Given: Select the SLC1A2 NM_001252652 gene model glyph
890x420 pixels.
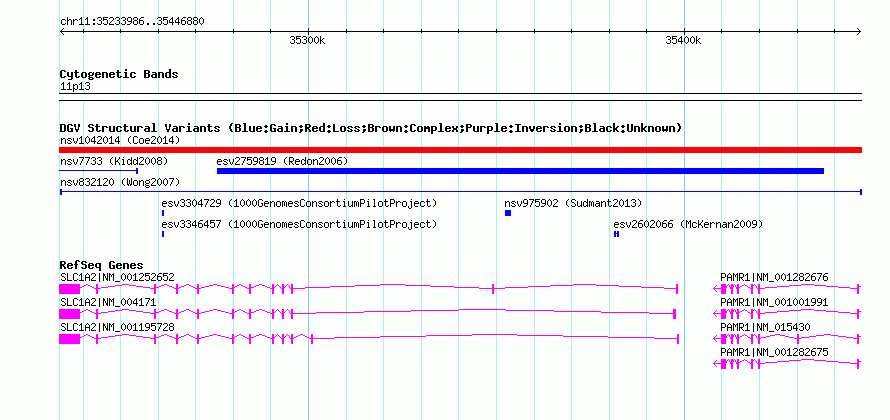Looking at the screenshot, I should pos(369,289).
